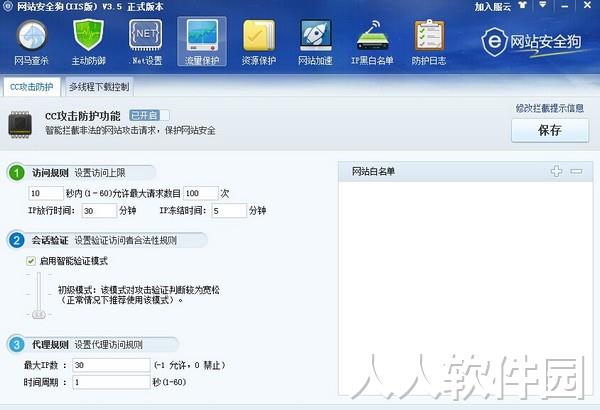This screenshot has width=600, height=410.
Task: Add an entry to 网站白名单 with the plus icon
Action: point(556,171)
